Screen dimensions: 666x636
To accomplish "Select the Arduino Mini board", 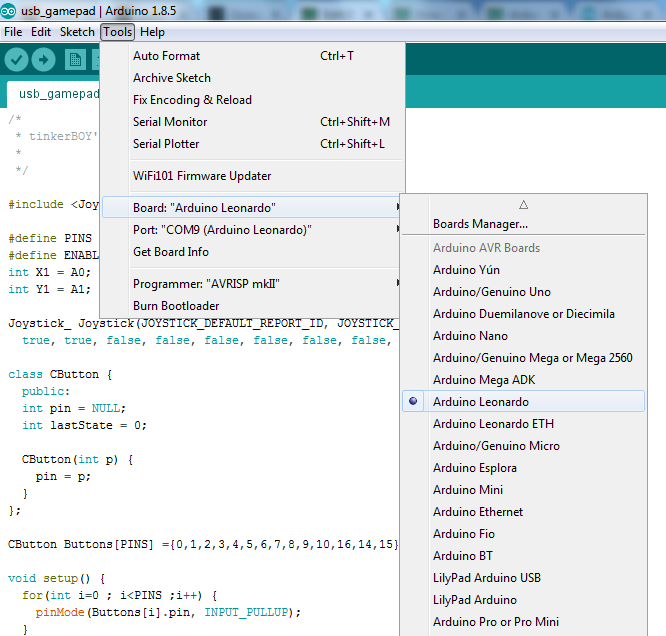I will (523, 490).
